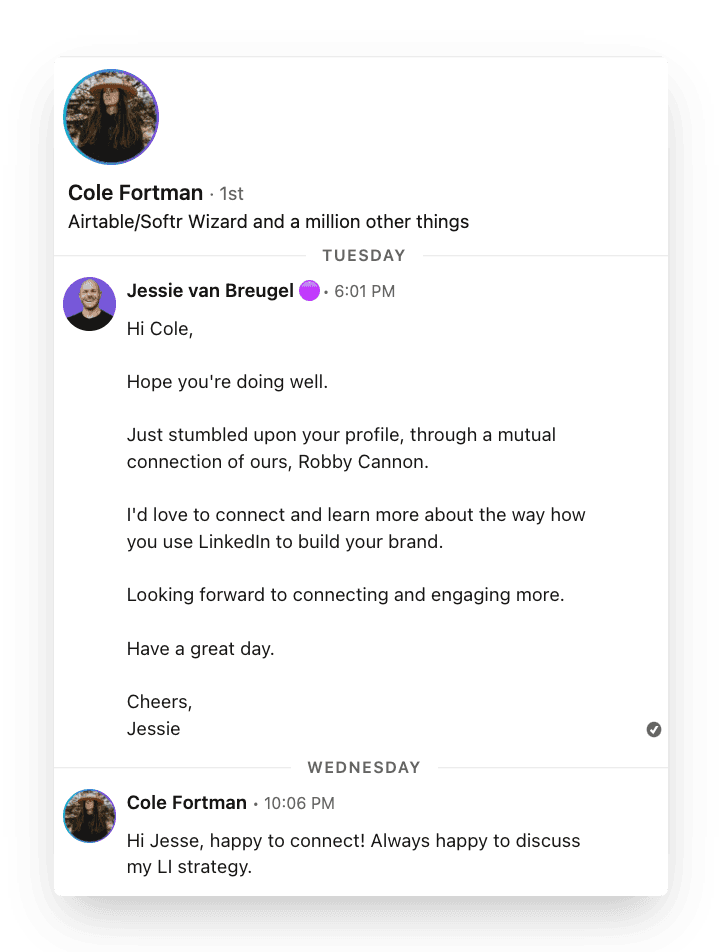This screenshot has width=722, height=952.
Task: Open Cole Fortman's small reply avatar
Action: coord(90,815)
